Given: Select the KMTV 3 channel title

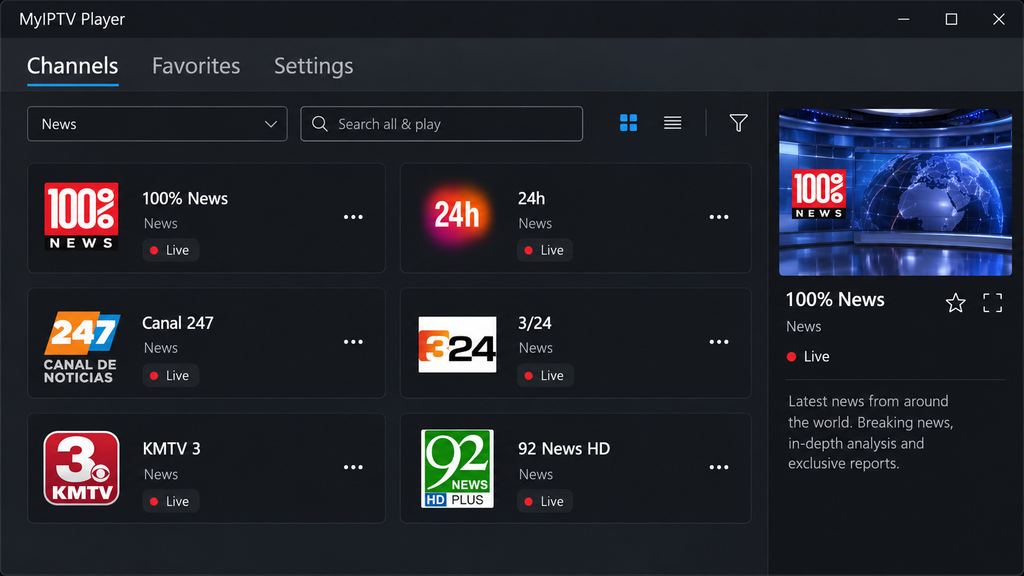Looking at the screenshot, I should click(x=171, y=449).
